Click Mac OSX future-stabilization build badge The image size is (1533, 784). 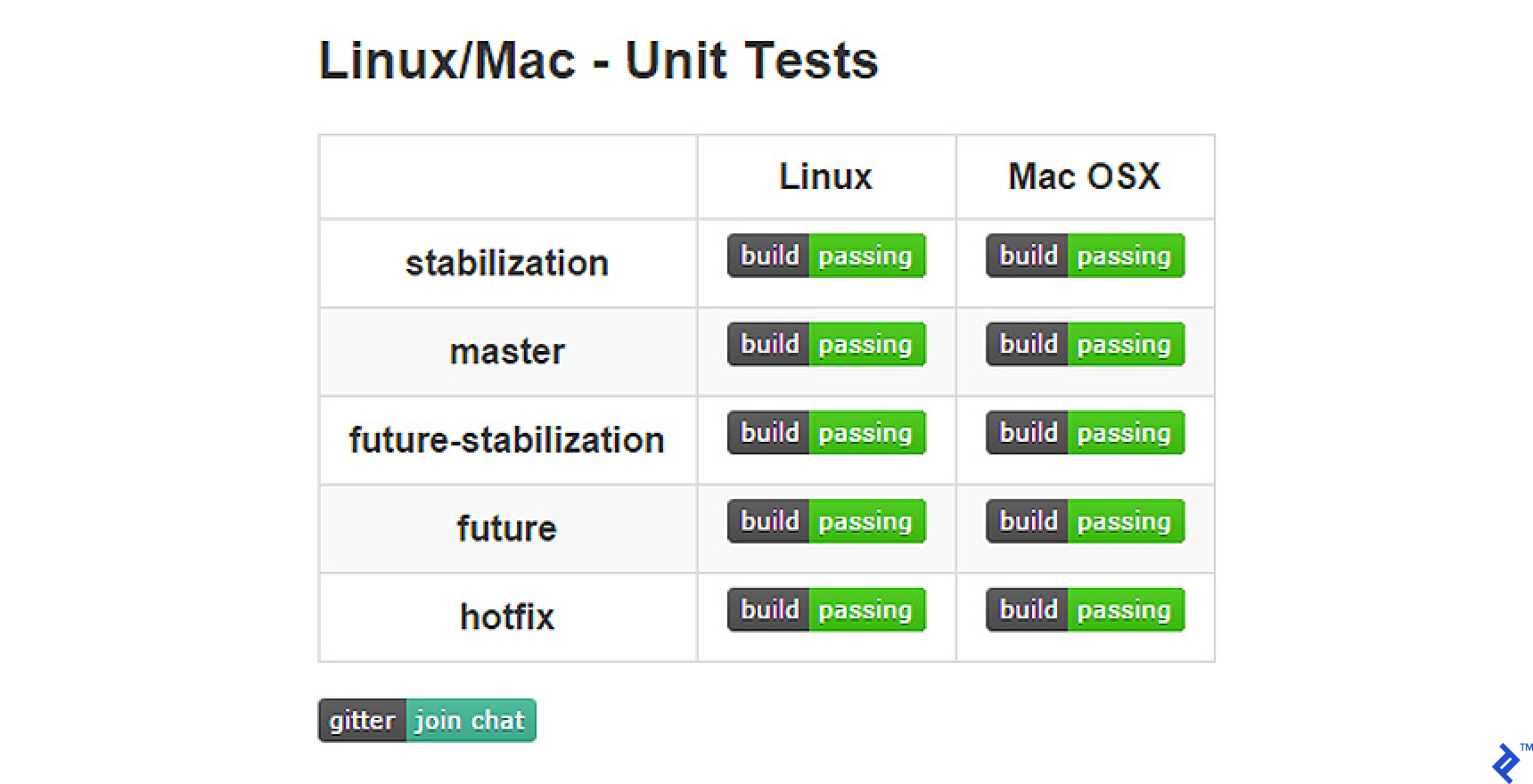tap(1085, 432)
